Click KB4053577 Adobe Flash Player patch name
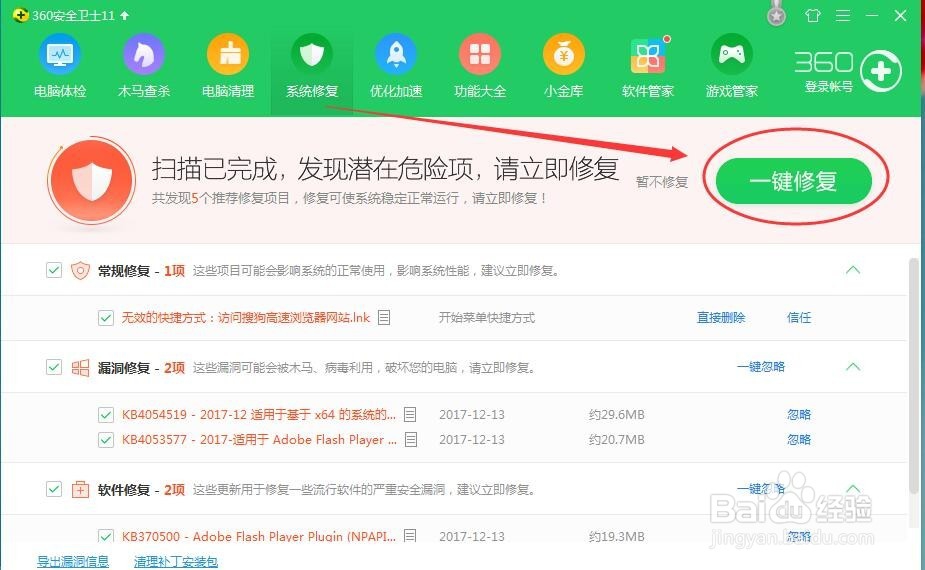Viewport: 925px width, 570px height. (259, 439)
